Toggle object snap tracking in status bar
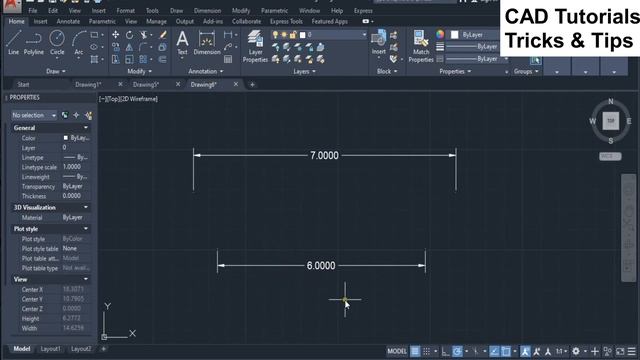Image resolution: width=640 pixels, height=360 pixels. (494, 351)
